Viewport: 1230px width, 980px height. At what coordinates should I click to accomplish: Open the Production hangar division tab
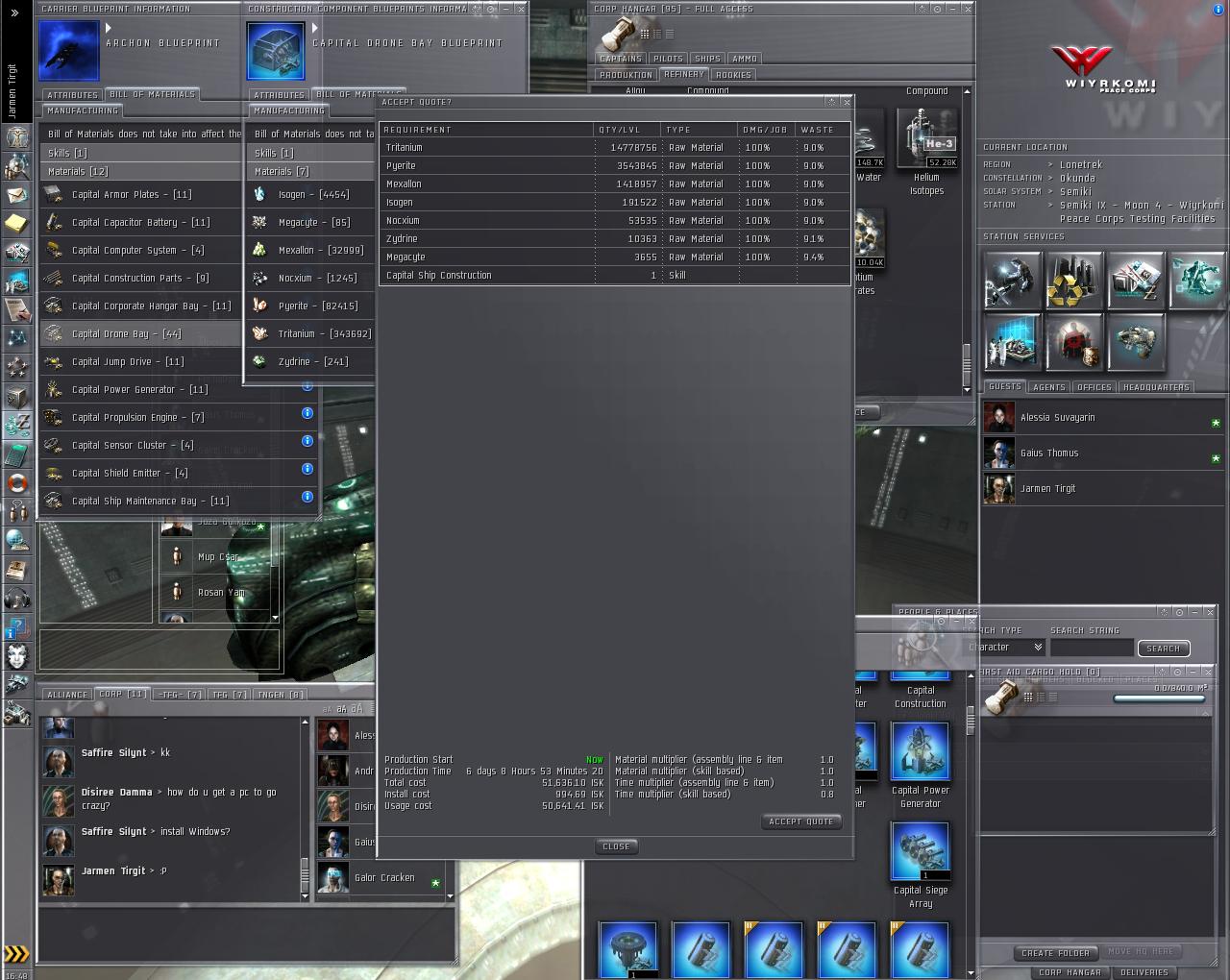[626, 75]
